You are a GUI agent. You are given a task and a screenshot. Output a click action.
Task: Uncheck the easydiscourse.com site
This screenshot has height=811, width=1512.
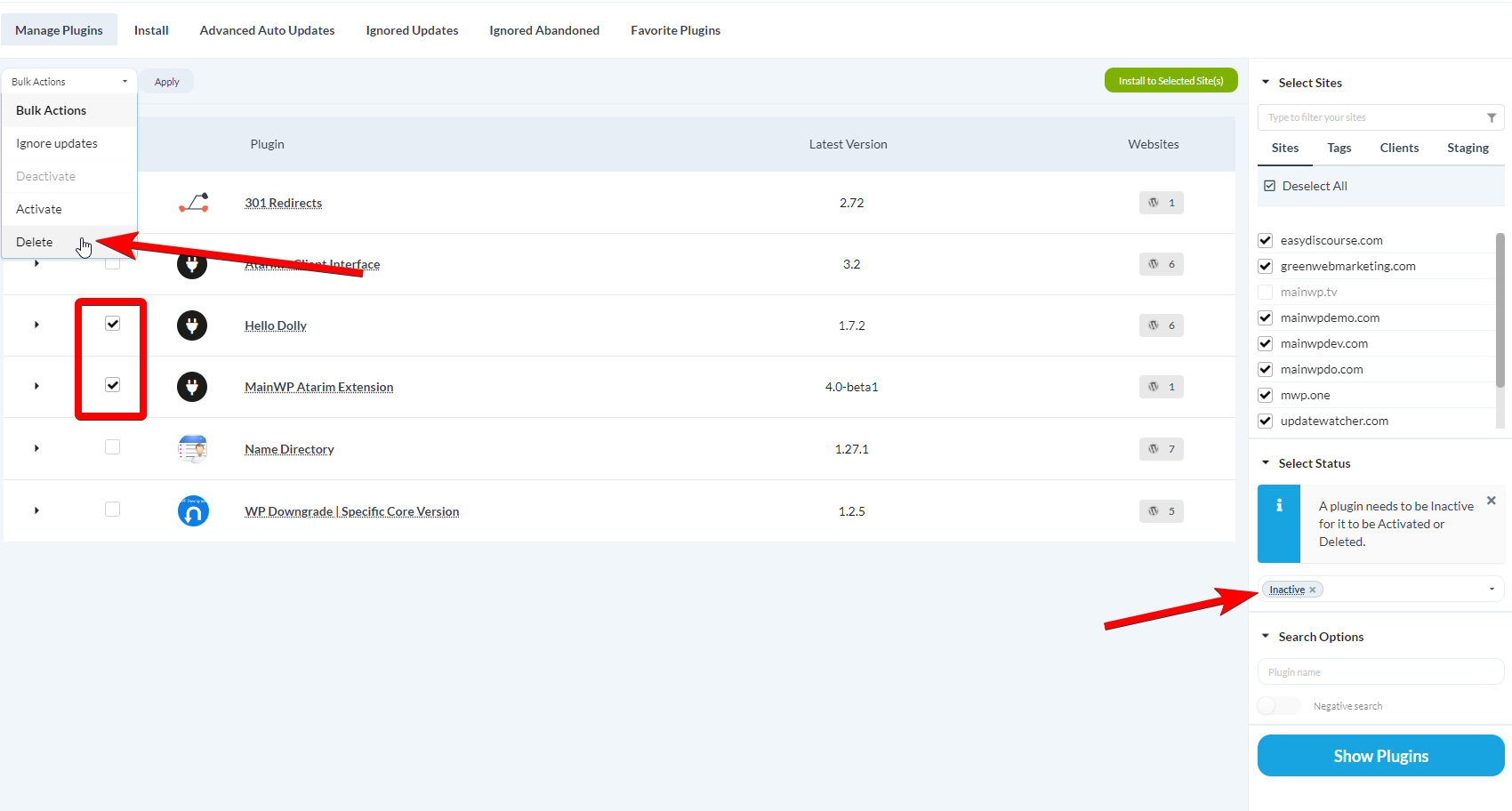[1265, 240]
